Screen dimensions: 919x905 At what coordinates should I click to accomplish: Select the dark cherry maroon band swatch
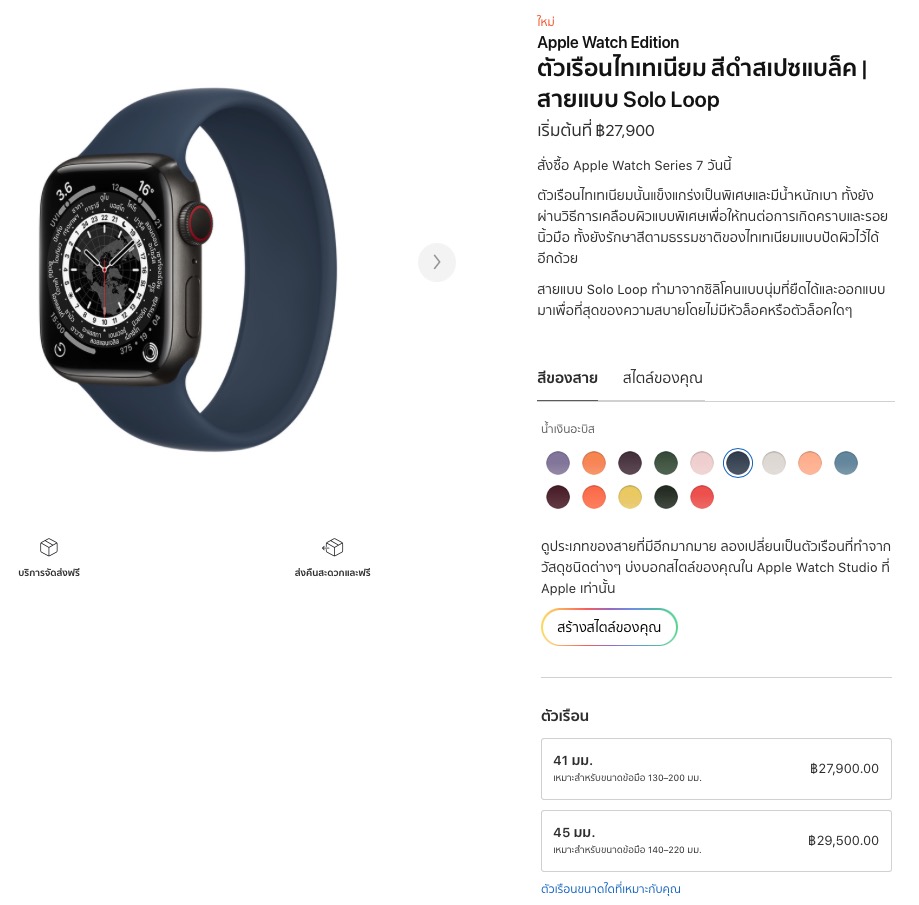pyautogui.click(x=558, y=497)
